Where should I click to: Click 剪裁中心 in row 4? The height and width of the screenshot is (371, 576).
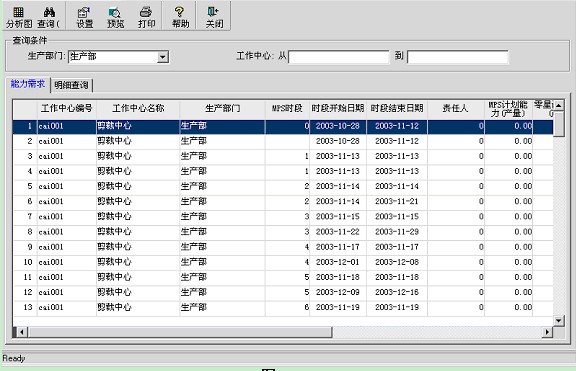tap(114, 172)
